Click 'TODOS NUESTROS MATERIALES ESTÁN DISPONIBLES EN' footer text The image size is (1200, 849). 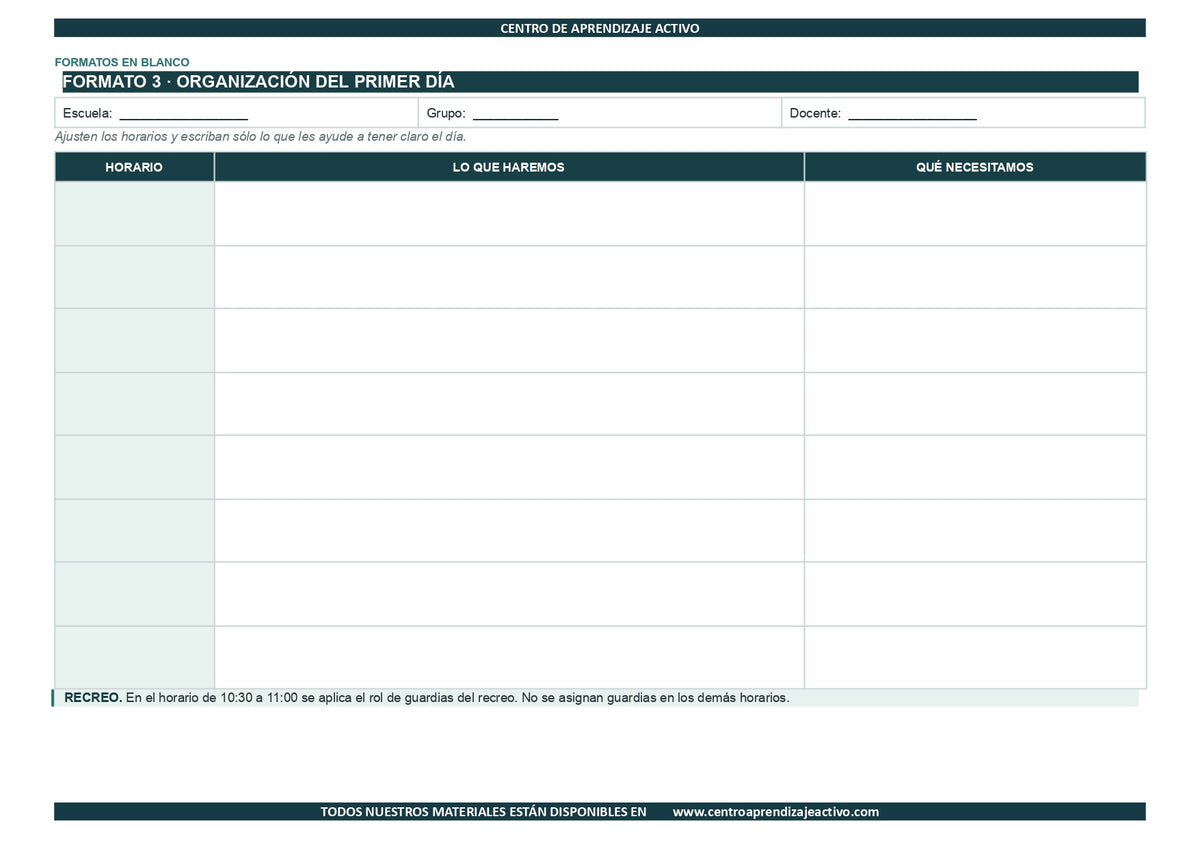coord(483,812)
